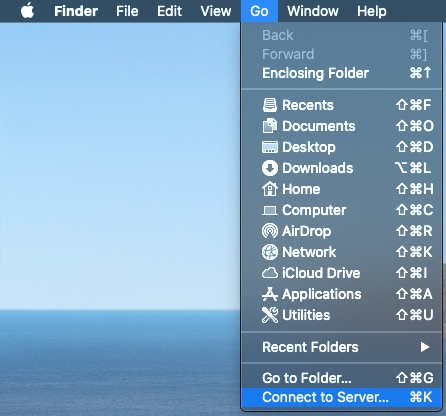Image resolution: width=446 pixels, height=416 pixels.
Task: Click the Desktop screen icon
Action: 270,147
